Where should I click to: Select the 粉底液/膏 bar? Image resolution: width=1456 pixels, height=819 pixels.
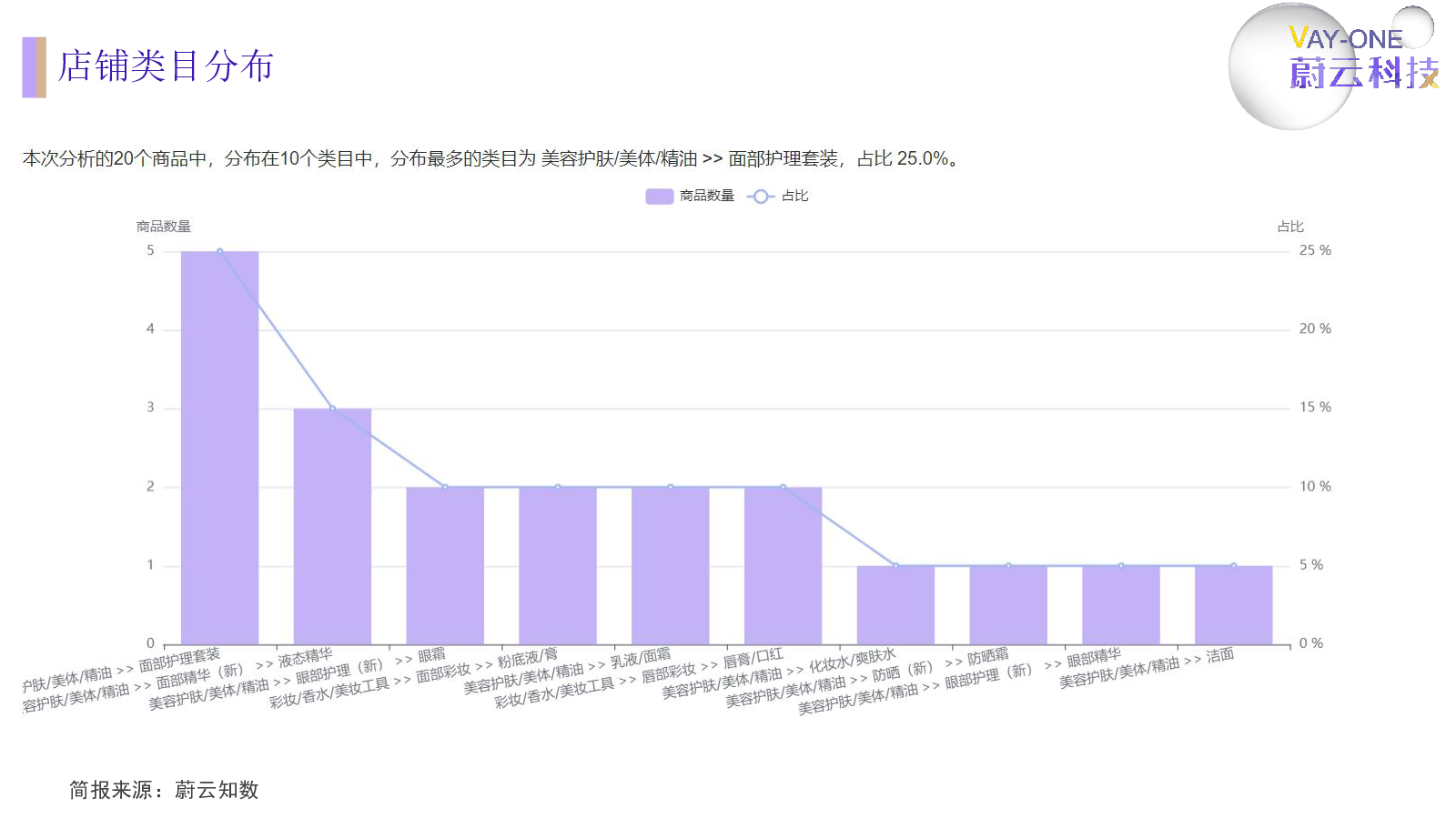coord(558,566)
